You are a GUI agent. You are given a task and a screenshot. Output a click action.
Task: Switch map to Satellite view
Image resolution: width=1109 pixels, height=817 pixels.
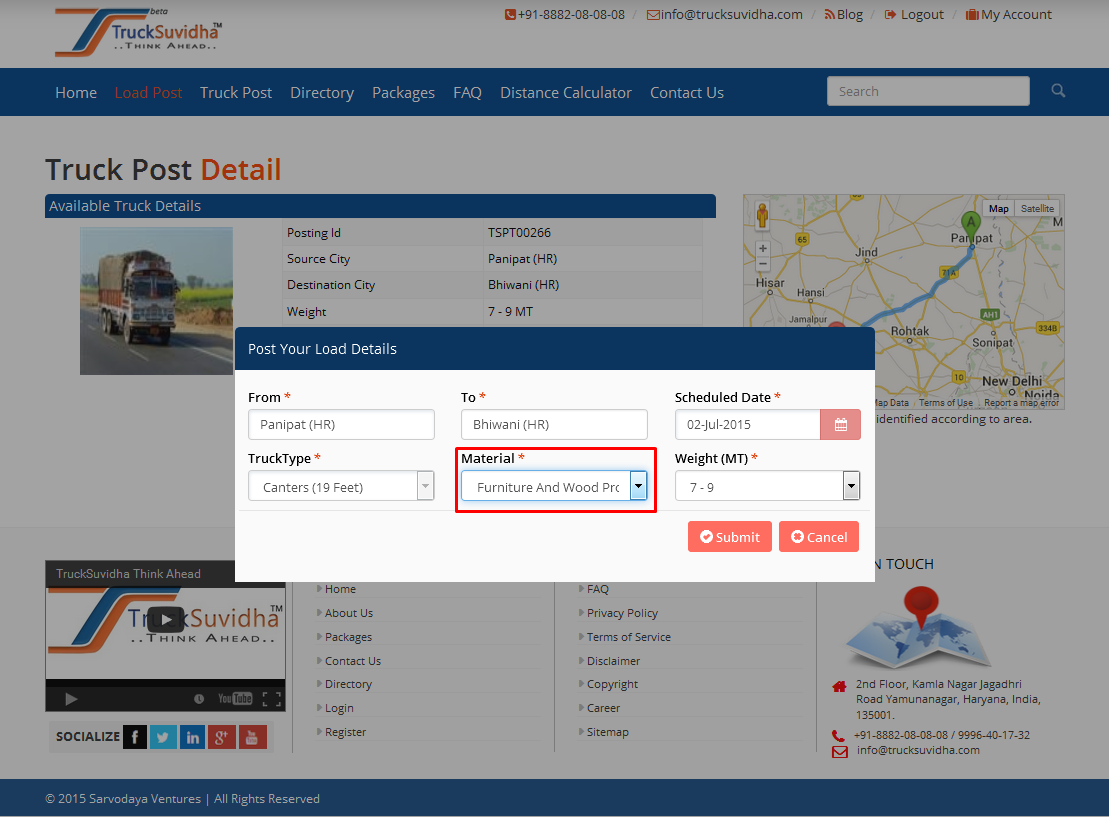[1037, 209]
